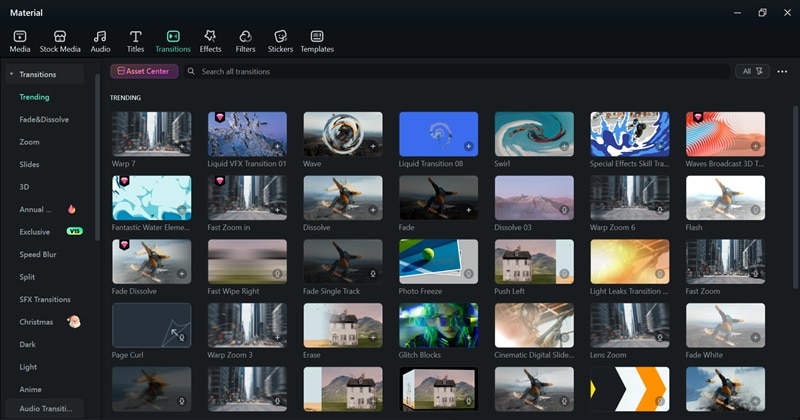
Task: Click the download icon on Warp Zoom 6
Action: pyautogui.click(x=660, y=210)
